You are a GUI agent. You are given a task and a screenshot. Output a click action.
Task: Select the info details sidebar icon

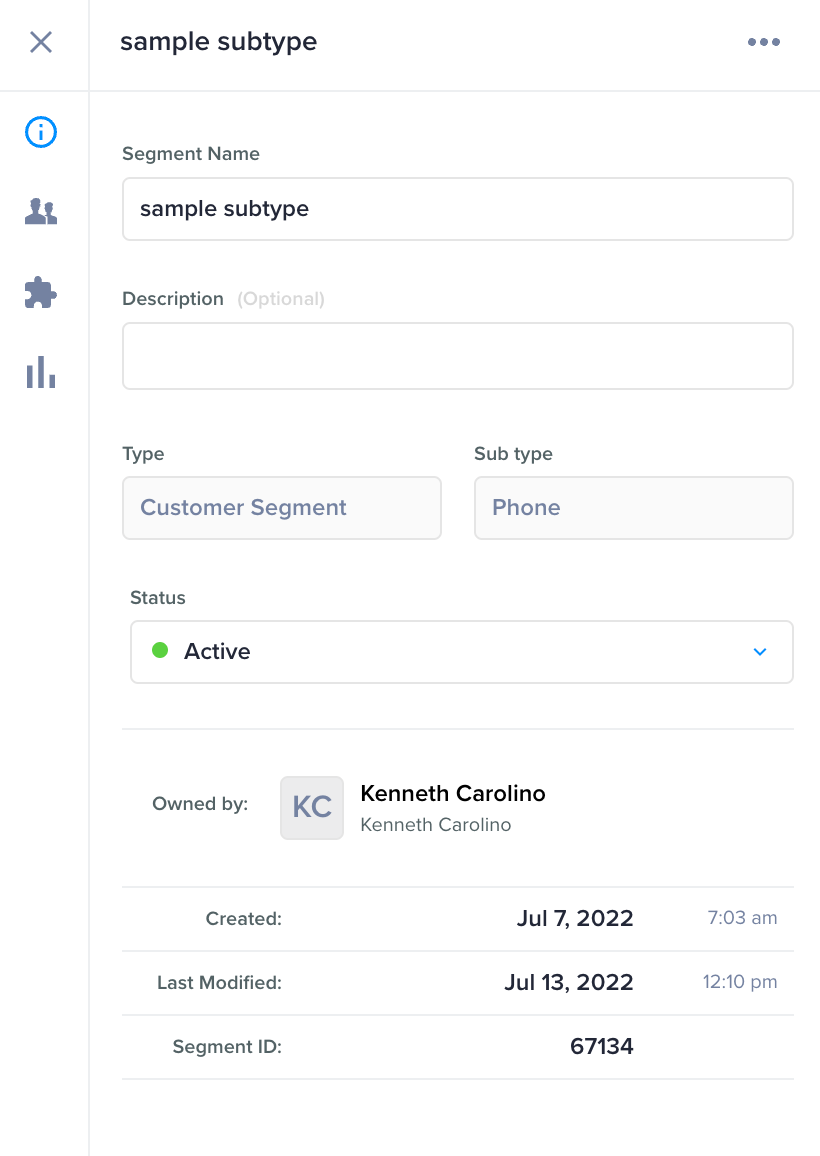(x=41, y=131)
